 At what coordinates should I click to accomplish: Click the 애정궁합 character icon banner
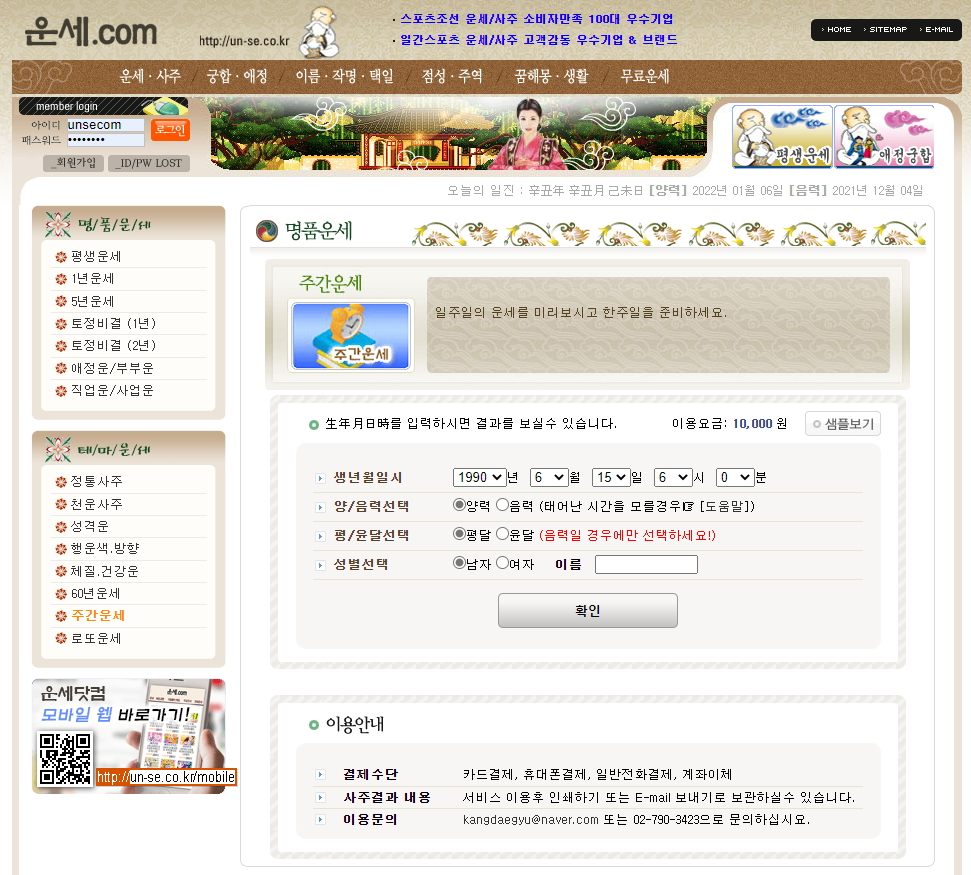[x=884, y=137]
